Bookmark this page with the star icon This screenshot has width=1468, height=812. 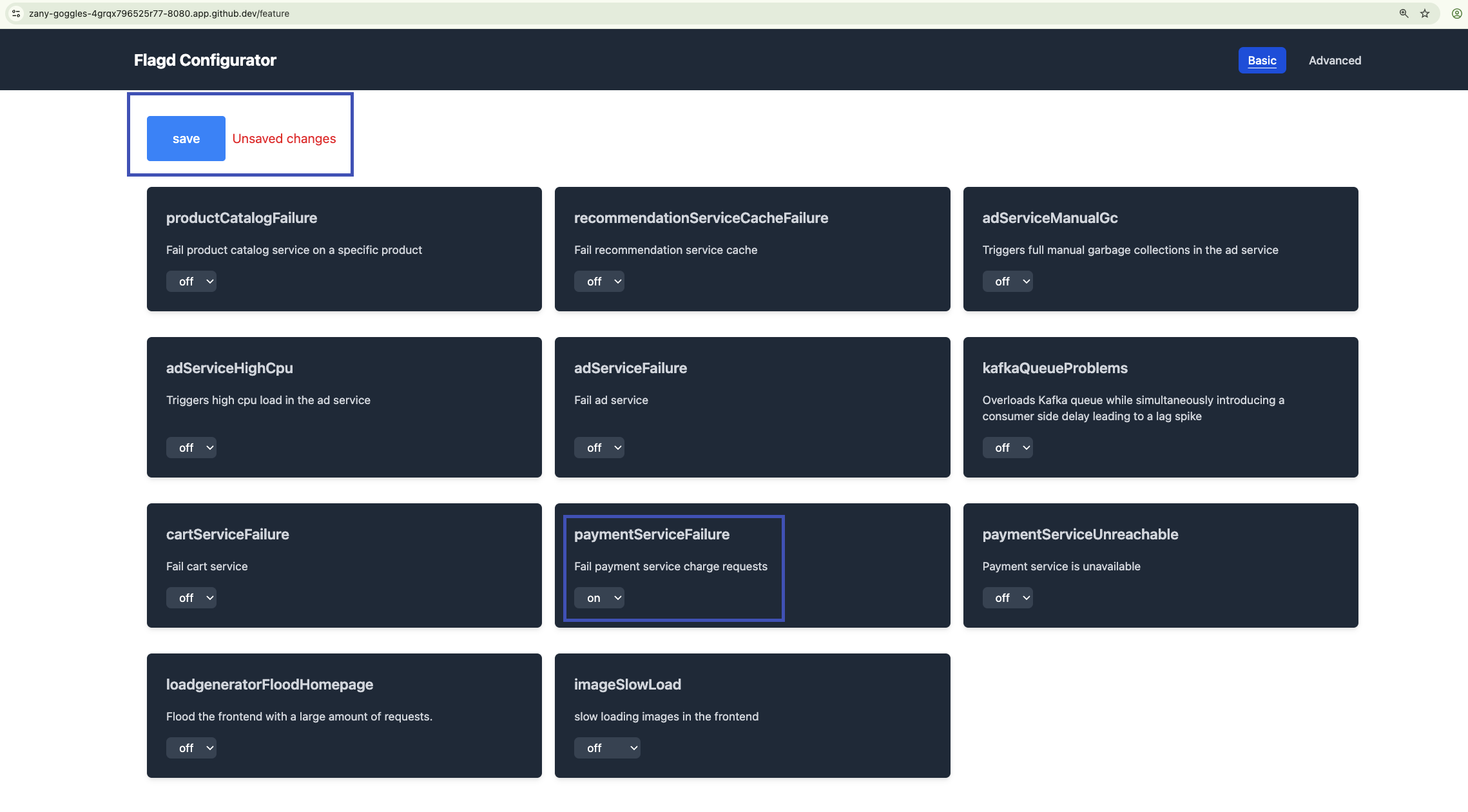tap(1425, 14)
